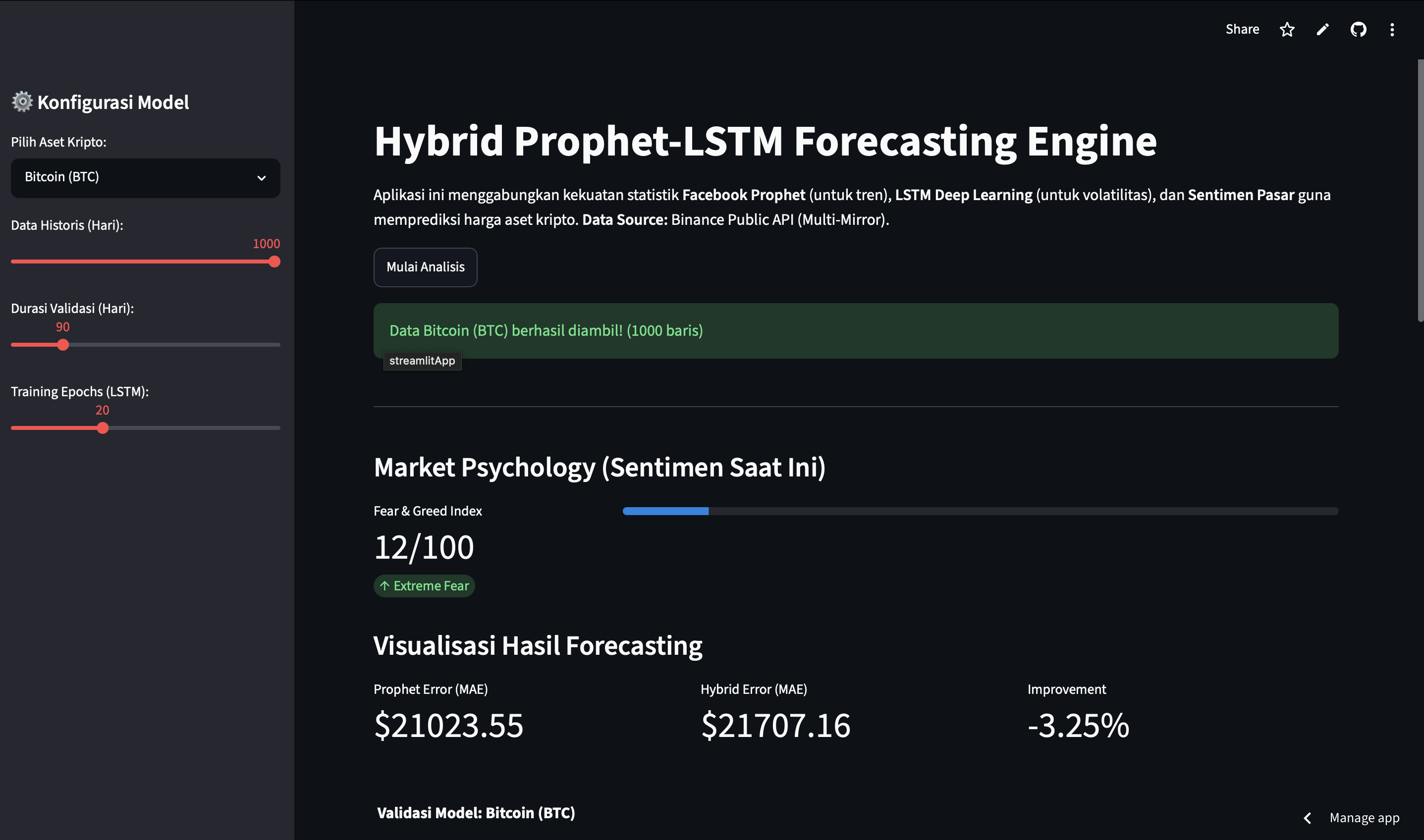The image size is (1424, 840).
Task: Click the Pilih Aset Kripto label
Action: coord(58,142)
